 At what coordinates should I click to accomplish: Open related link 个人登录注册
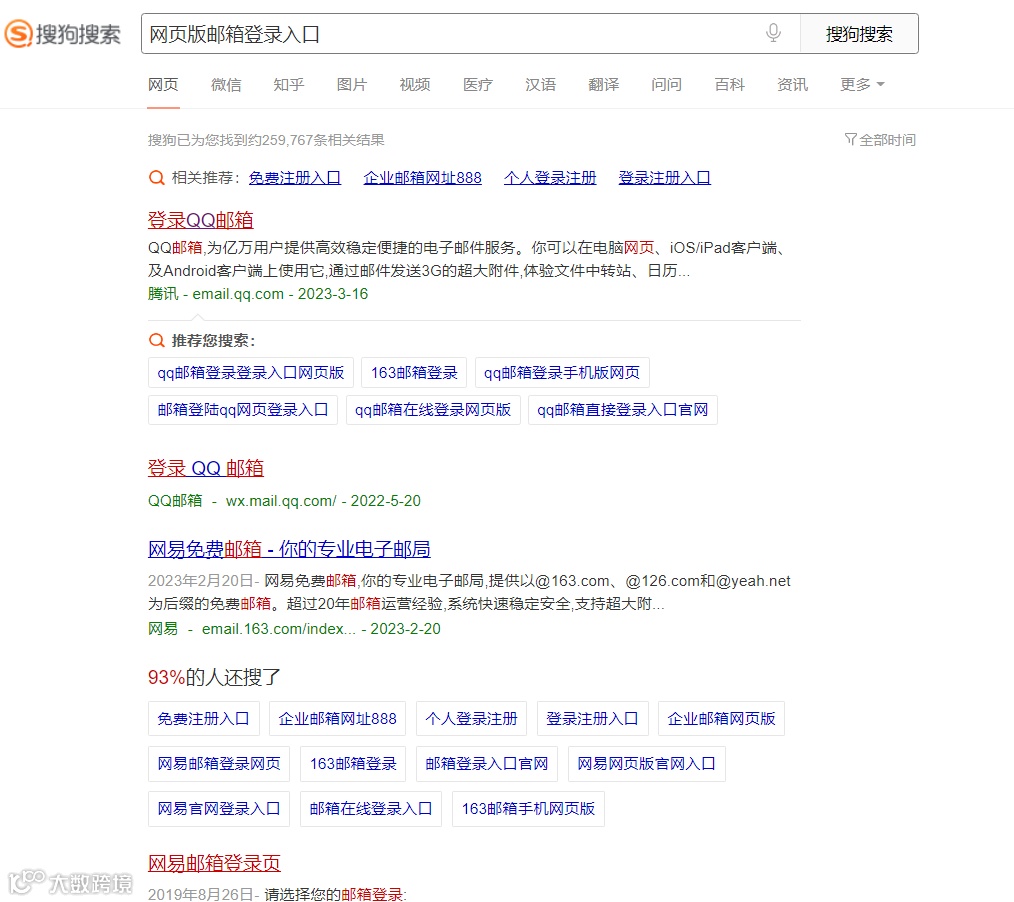tap(550, 178)
